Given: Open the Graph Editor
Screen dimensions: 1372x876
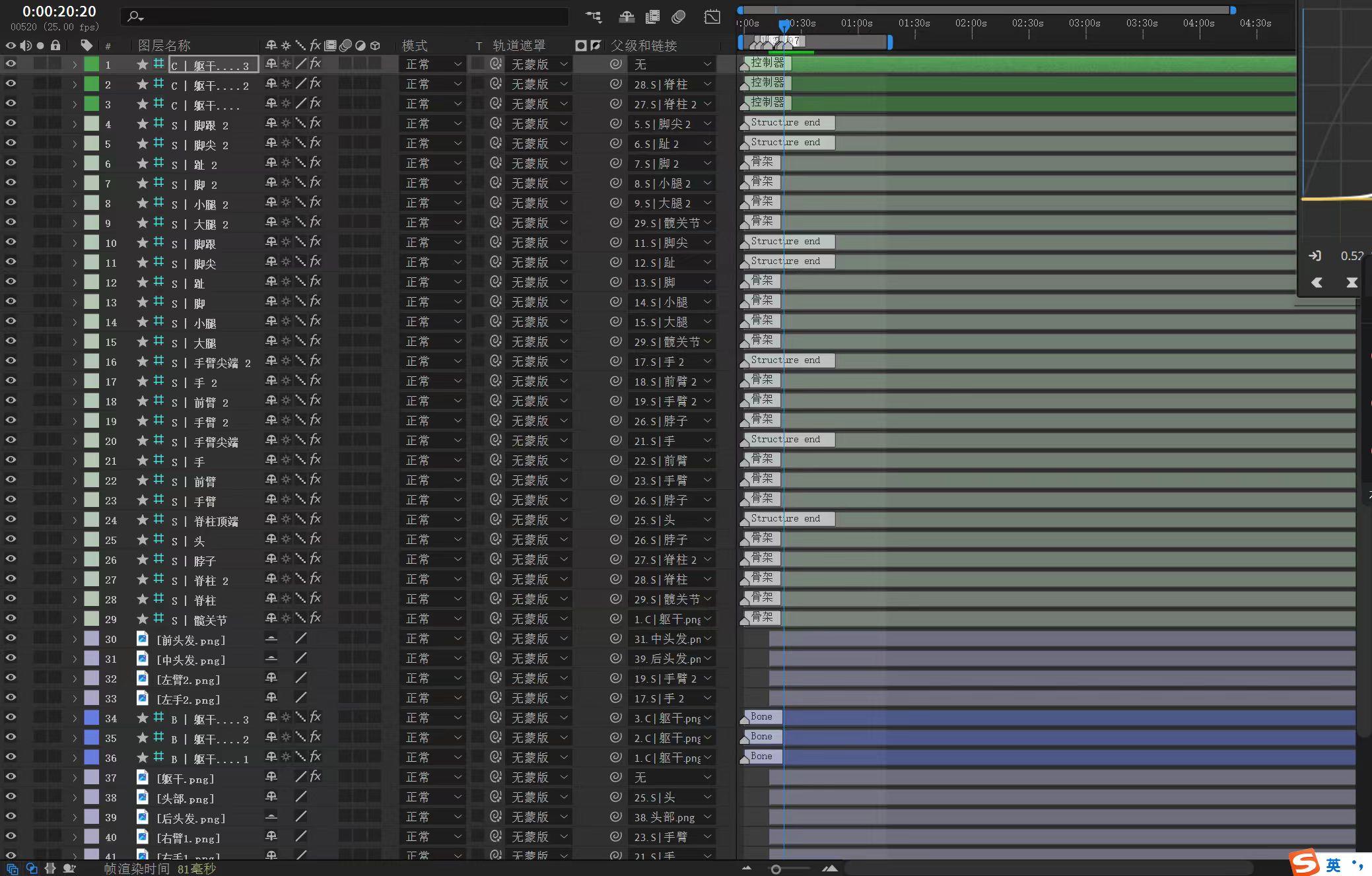Looking at the screenshot, I should coord(712,17).
